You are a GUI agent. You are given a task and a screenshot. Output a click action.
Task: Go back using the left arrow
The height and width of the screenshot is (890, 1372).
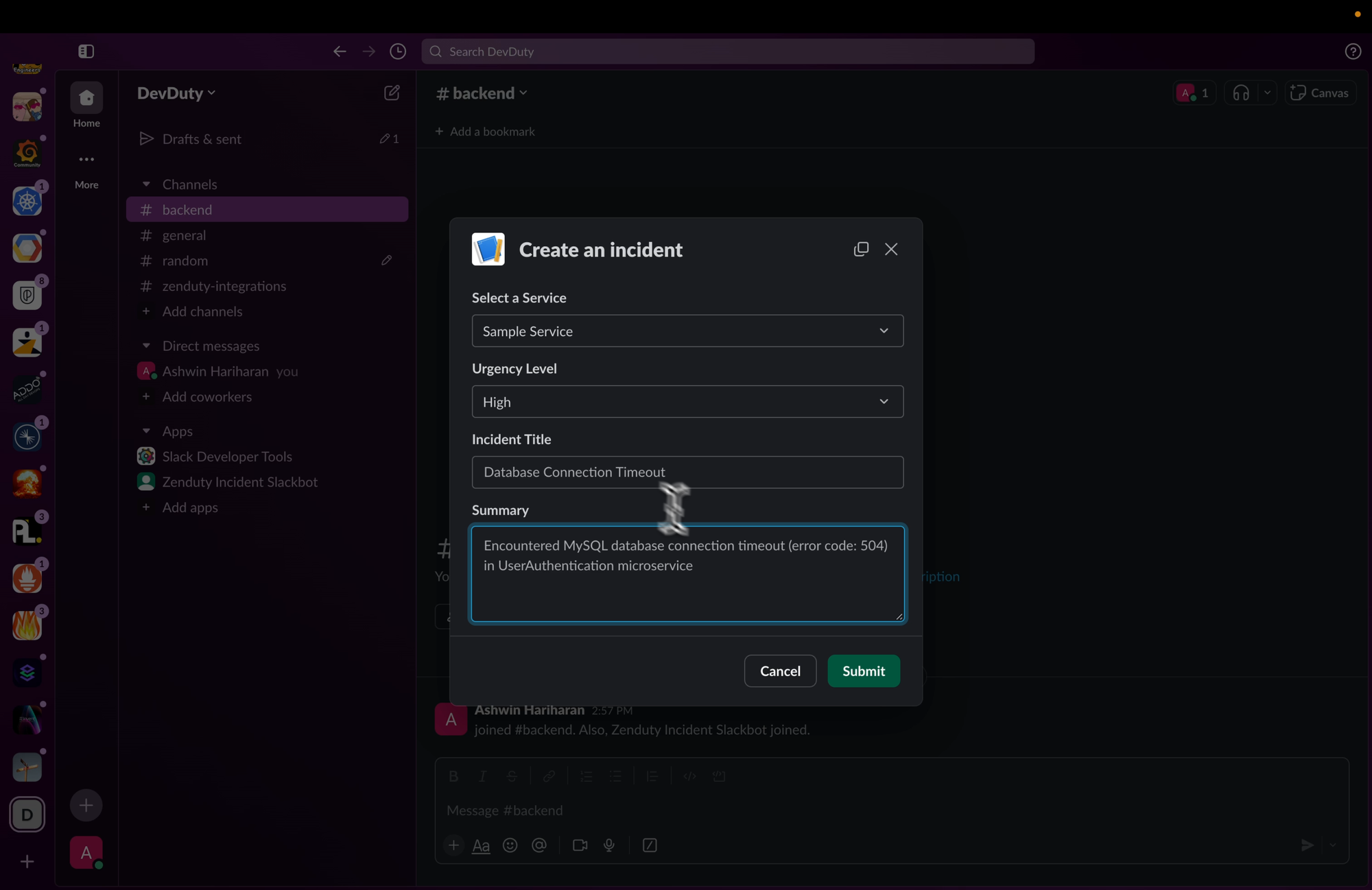tap(340, 51)
